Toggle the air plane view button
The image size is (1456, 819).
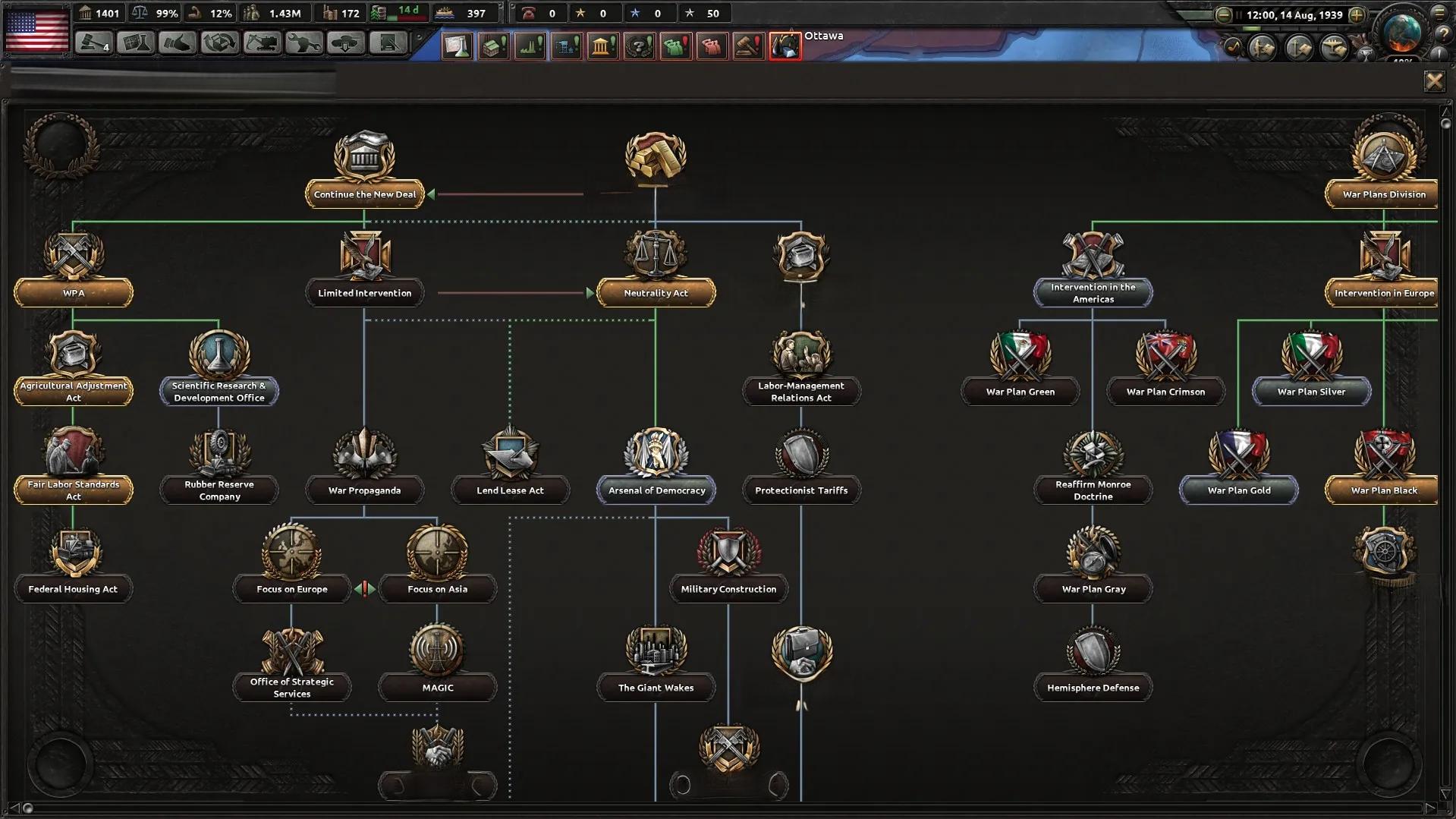pyautogui.click(x=1334, y=47)
